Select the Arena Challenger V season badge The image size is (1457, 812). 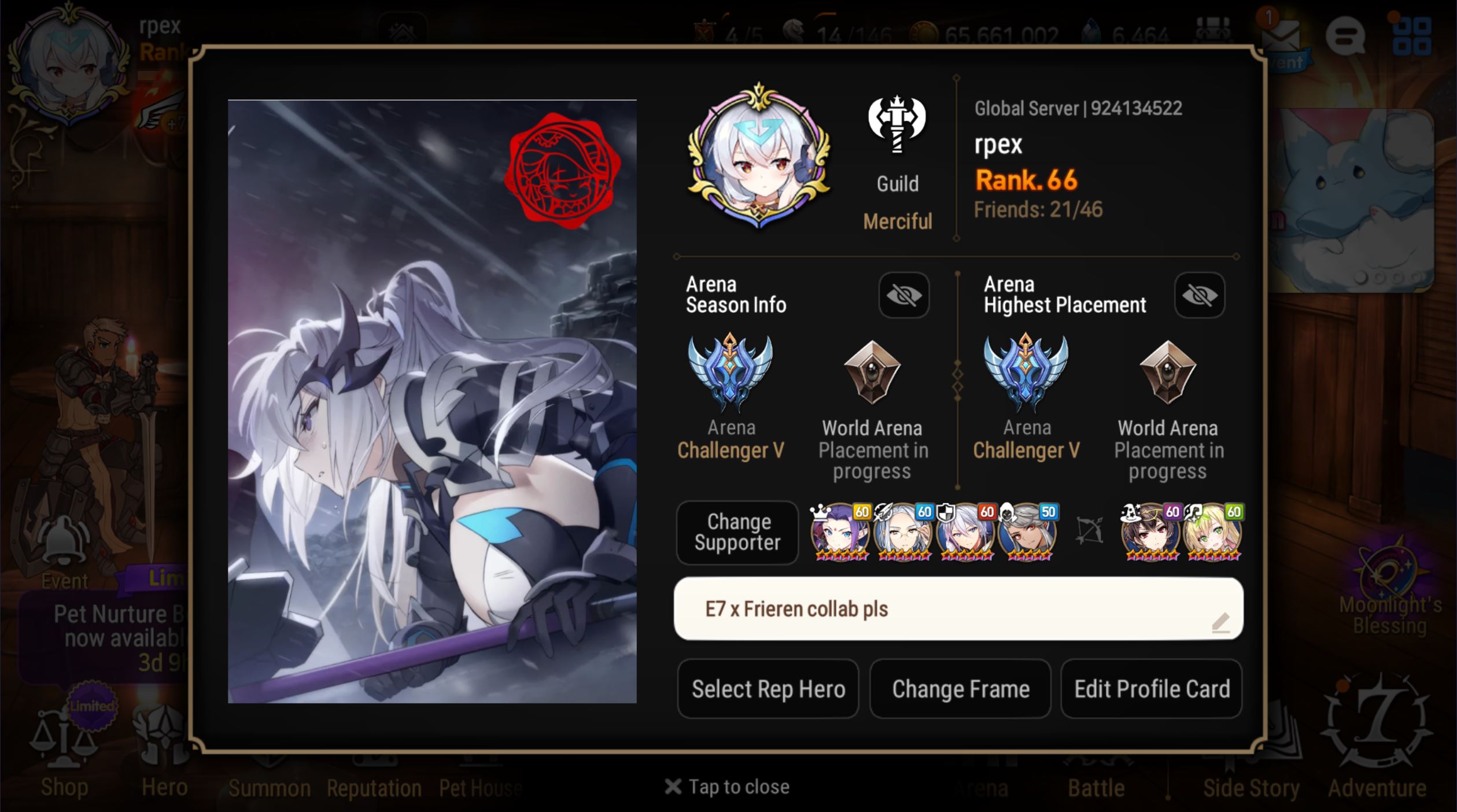tap(730, 371)
